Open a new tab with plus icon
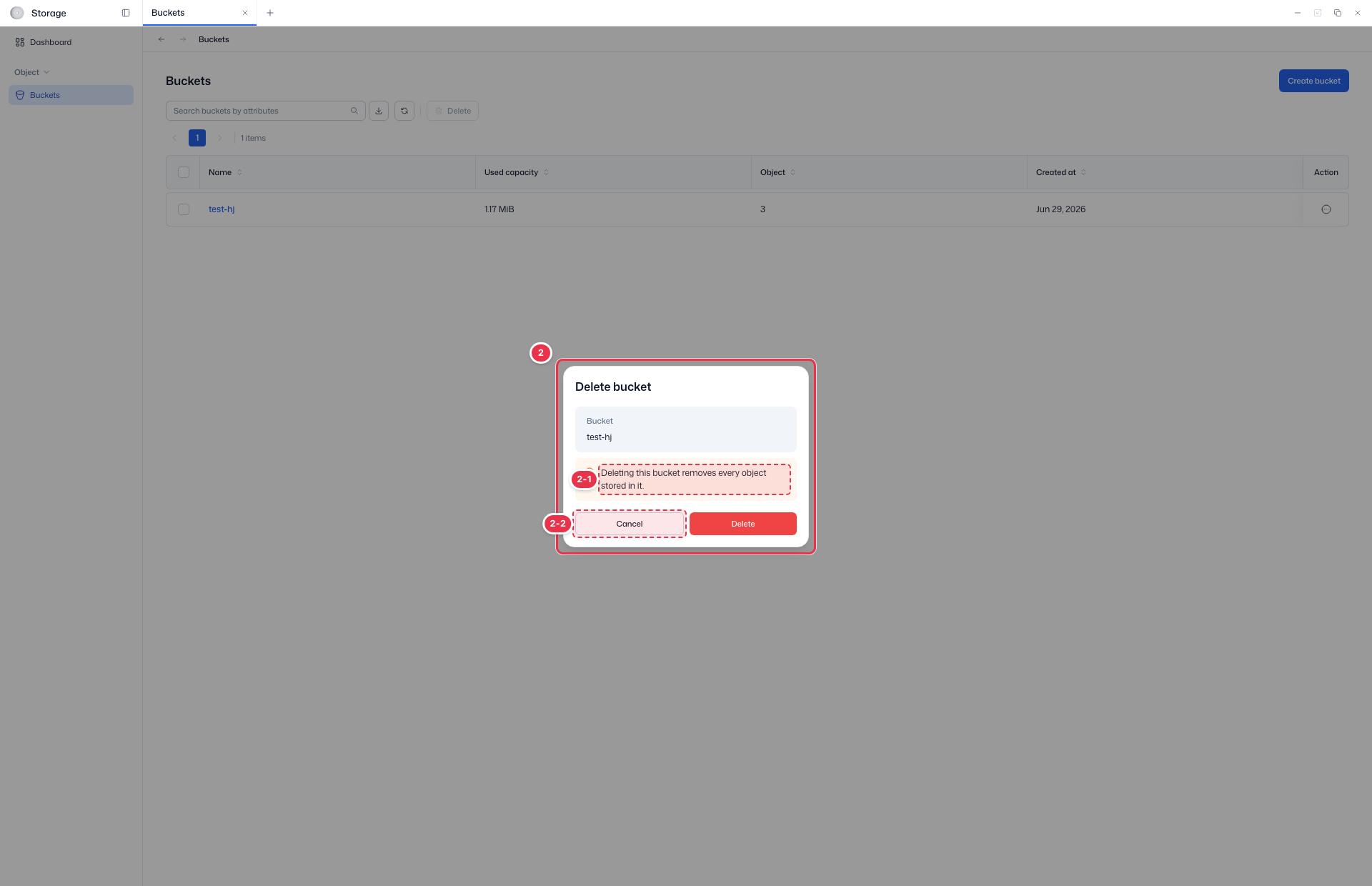The height and width of the screenshot is (886, 1372). [x=270, y=13]
